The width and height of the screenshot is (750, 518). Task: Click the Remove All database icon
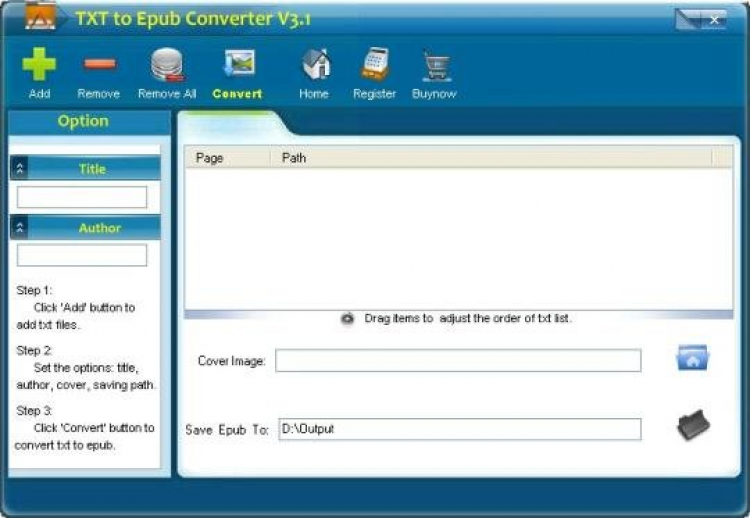pyautogui.click(x=167, y=65)
